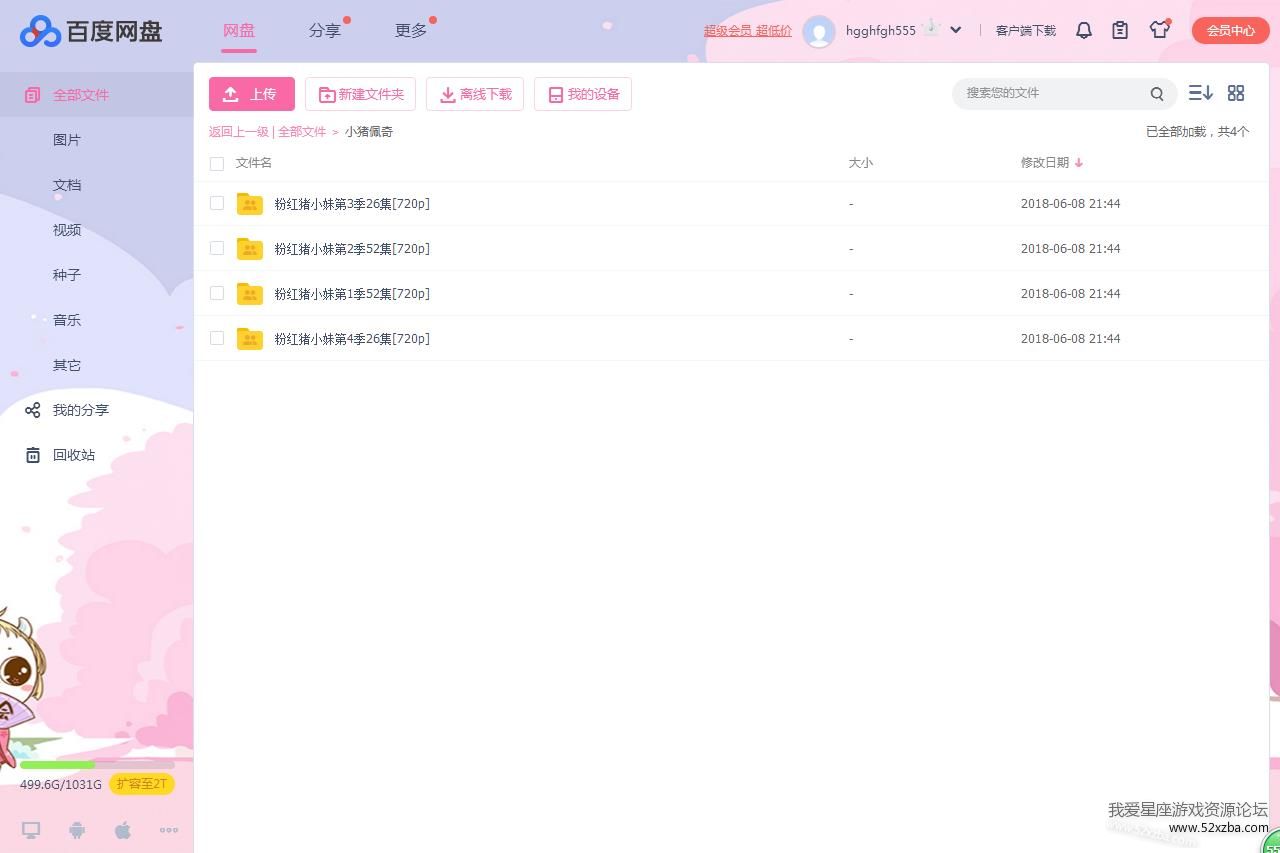Click the desktop client icon at sidebar bottom
This screenshot has height=853, width=1280.
[31, 830]
